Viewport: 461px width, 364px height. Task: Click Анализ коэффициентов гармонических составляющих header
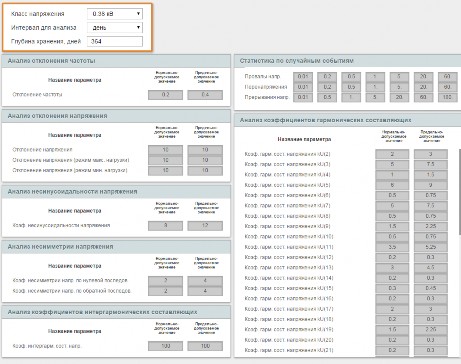click(x=348, y=120)
